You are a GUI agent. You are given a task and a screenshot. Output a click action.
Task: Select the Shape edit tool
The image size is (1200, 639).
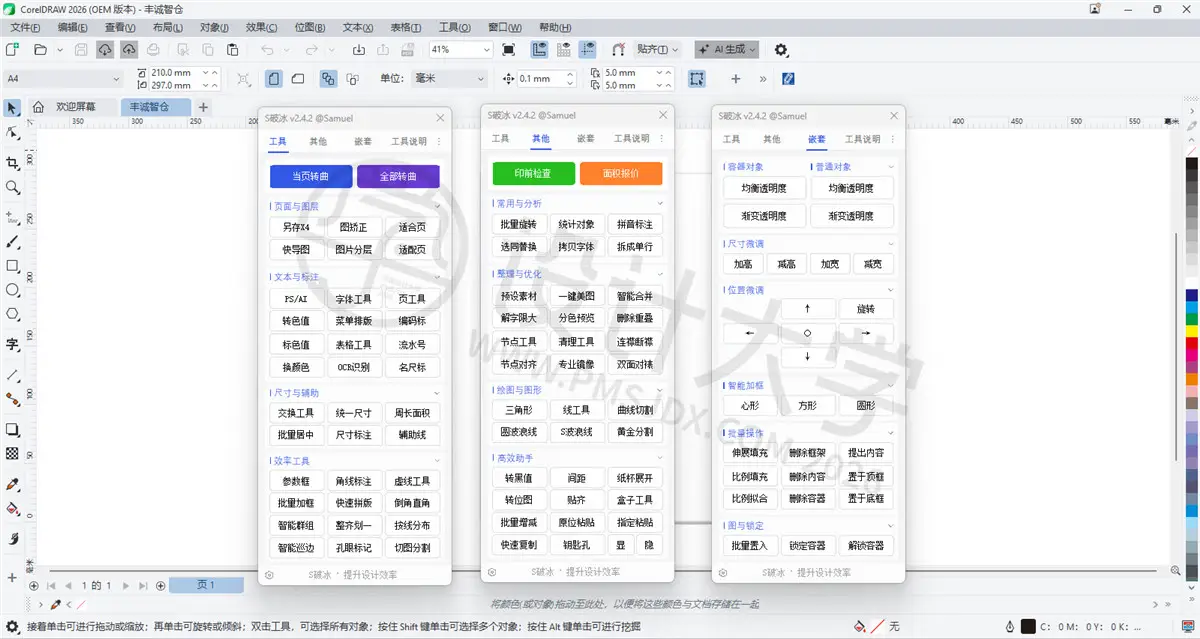[x=12, y=133]
